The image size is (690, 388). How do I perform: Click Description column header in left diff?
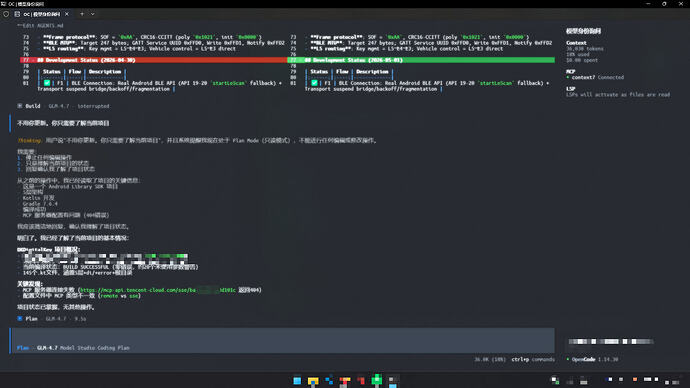point(105,72)
